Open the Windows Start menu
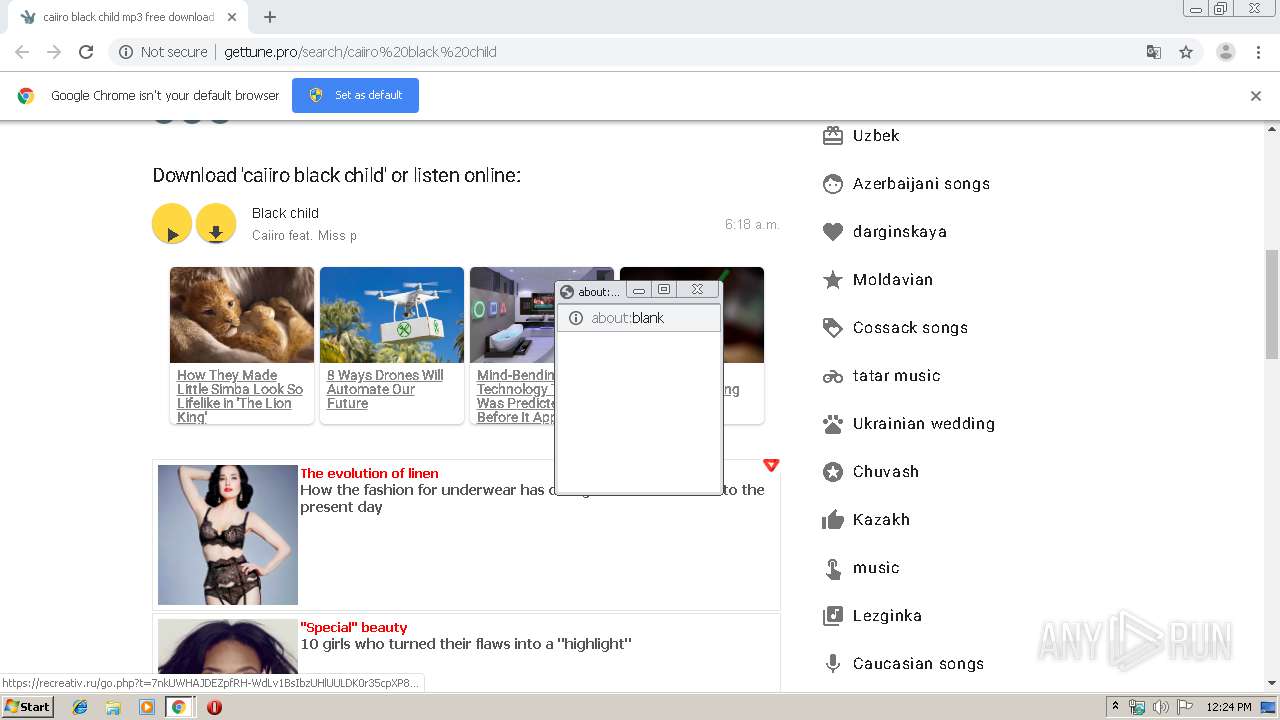1280x720 pixels. 27,706
